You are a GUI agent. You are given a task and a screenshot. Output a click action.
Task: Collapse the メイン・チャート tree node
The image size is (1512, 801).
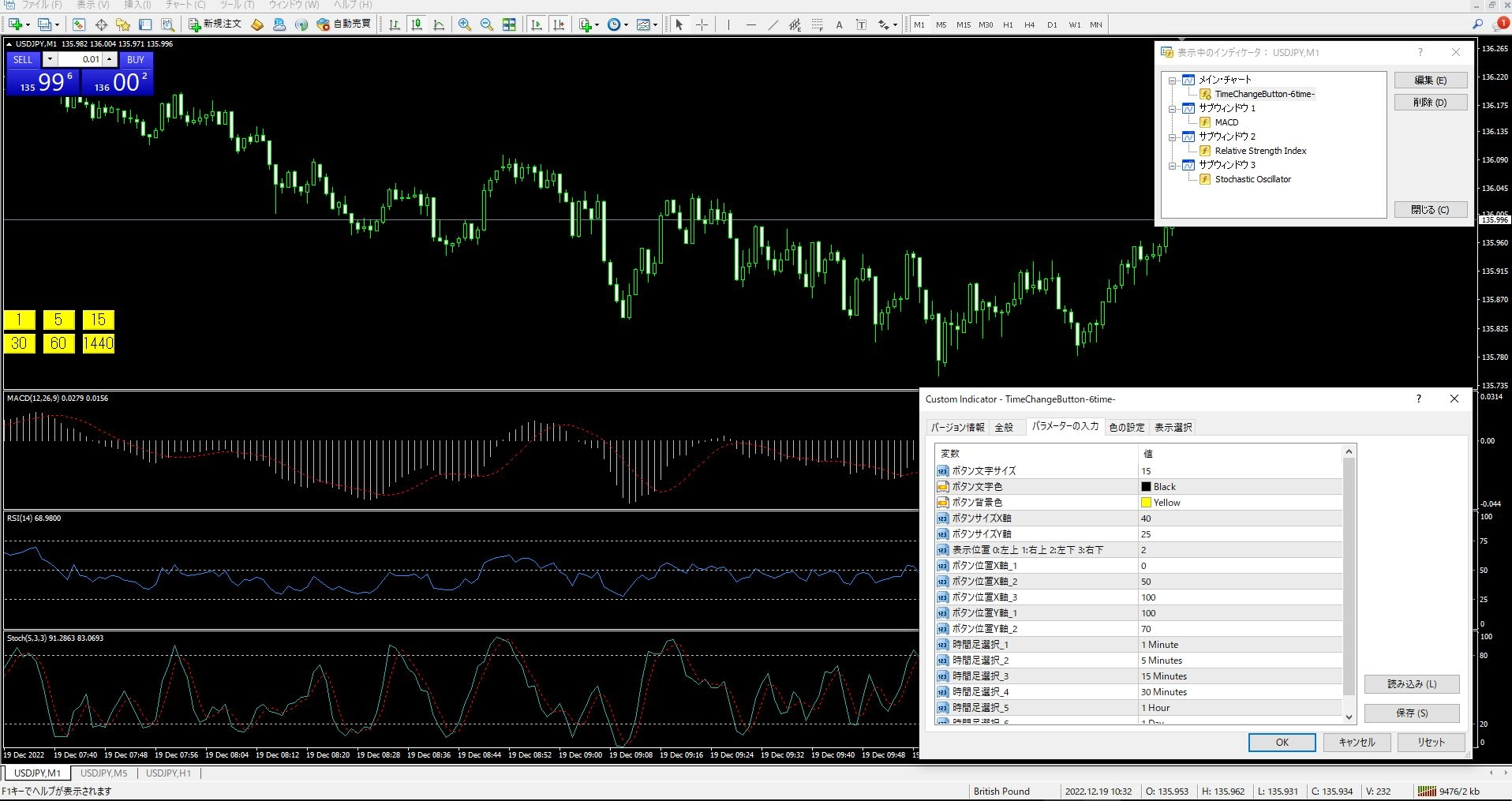coord(1173,80)
